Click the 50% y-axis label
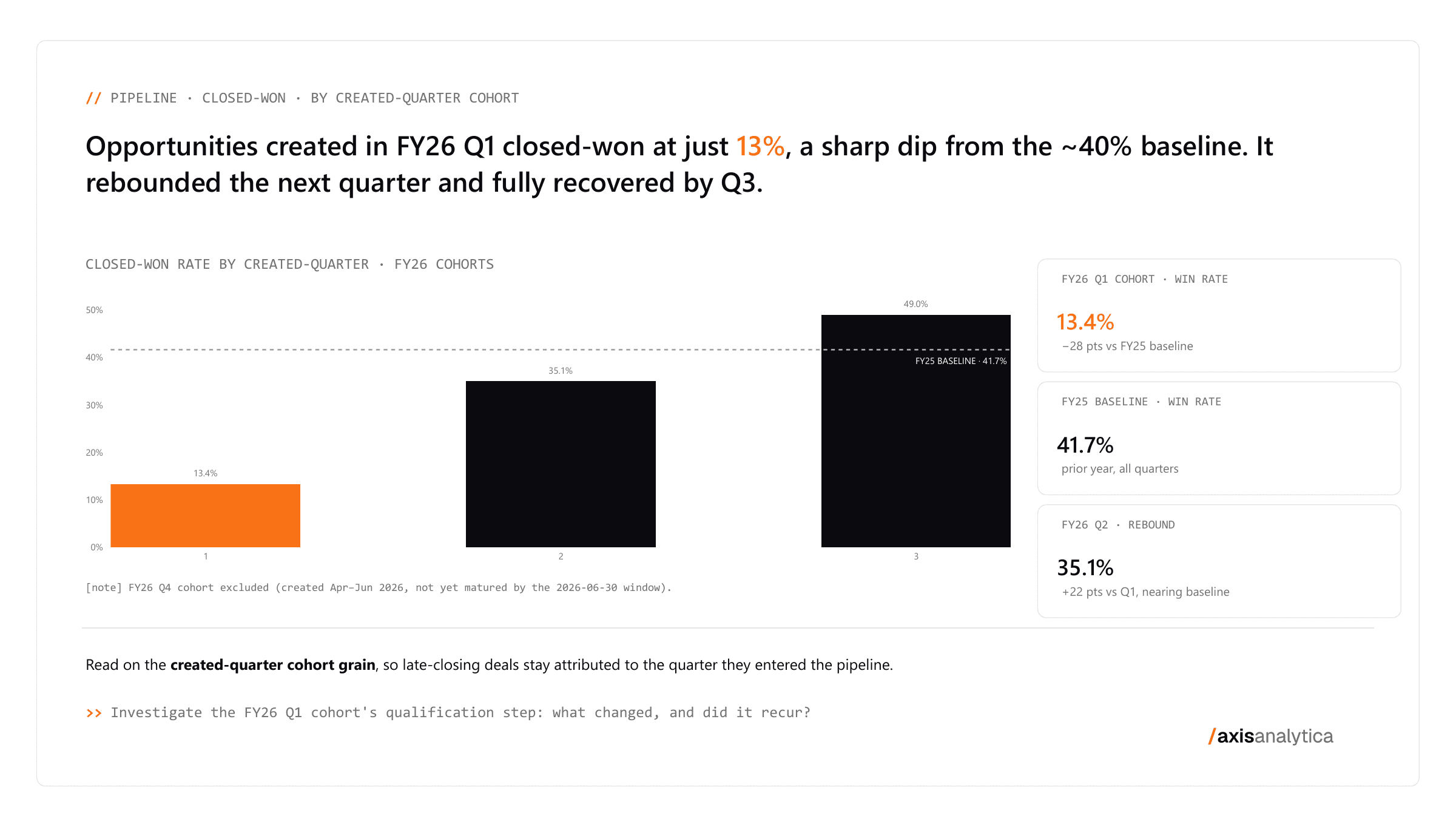Viewport: 1456px width, 827px height. pyautogui.click(x=94, y=310)
